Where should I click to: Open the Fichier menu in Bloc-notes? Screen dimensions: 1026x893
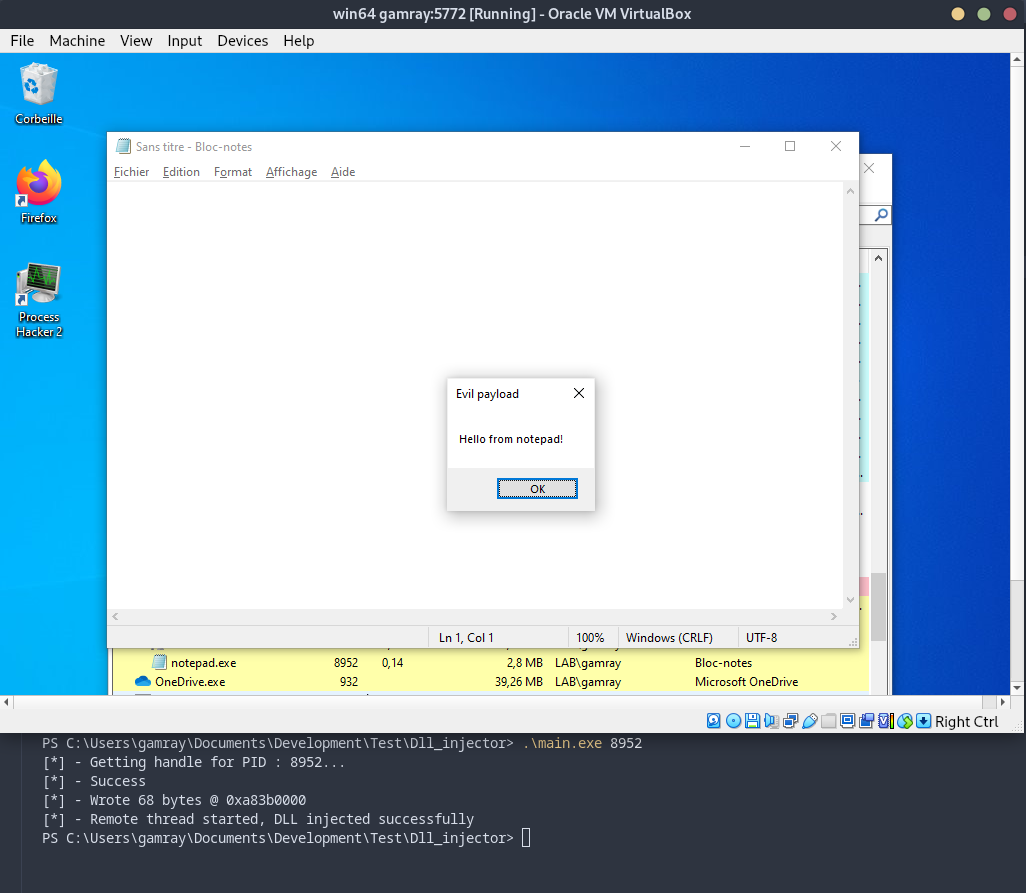coord(131,172)
